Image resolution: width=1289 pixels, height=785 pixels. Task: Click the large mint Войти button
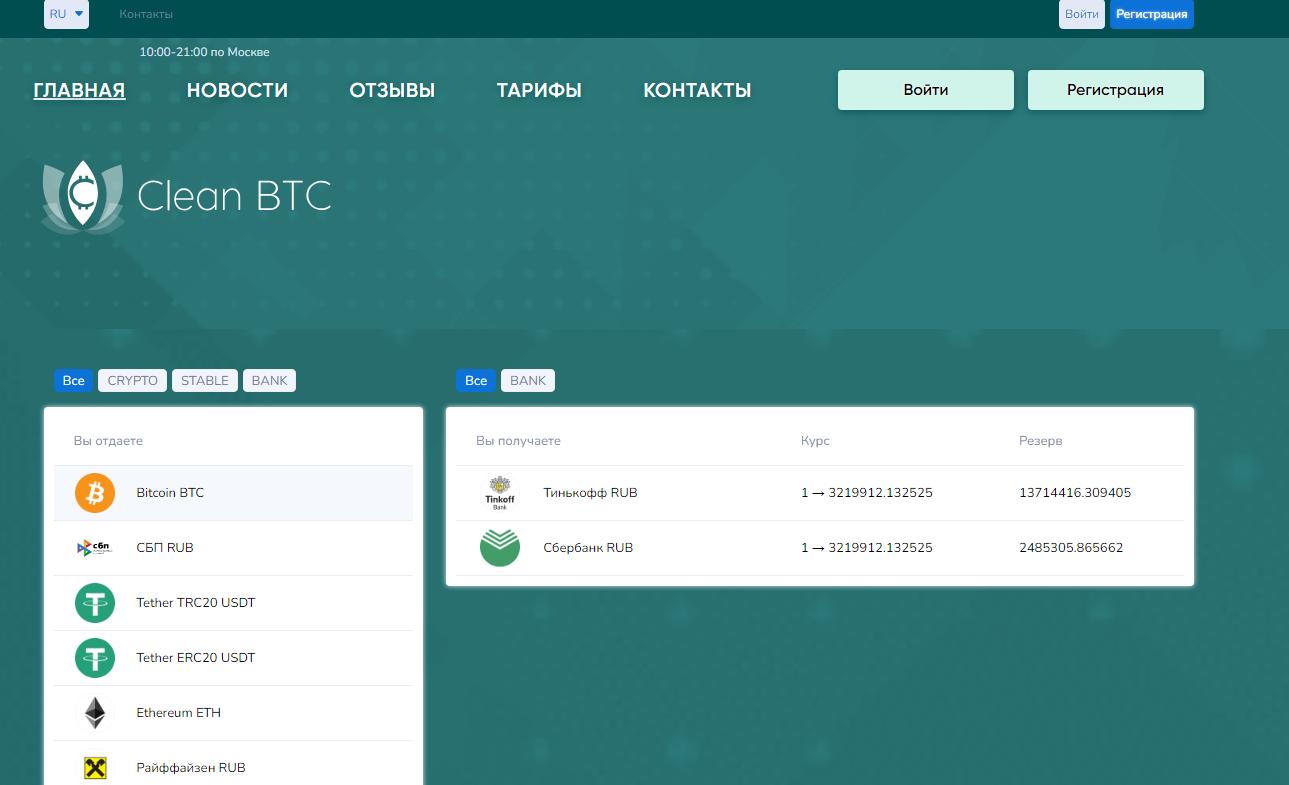pyautogui.click(x=926, y=90)
